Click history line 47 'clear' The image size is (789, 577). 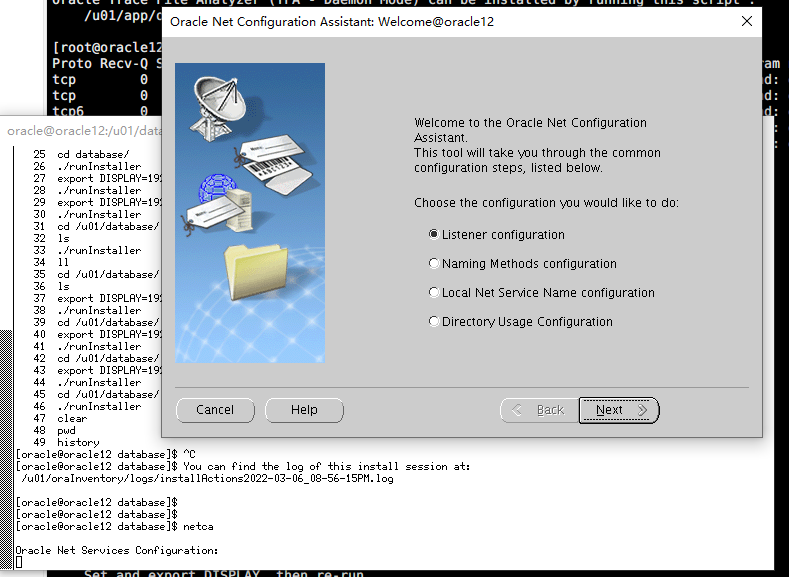[x=60, y=419]
